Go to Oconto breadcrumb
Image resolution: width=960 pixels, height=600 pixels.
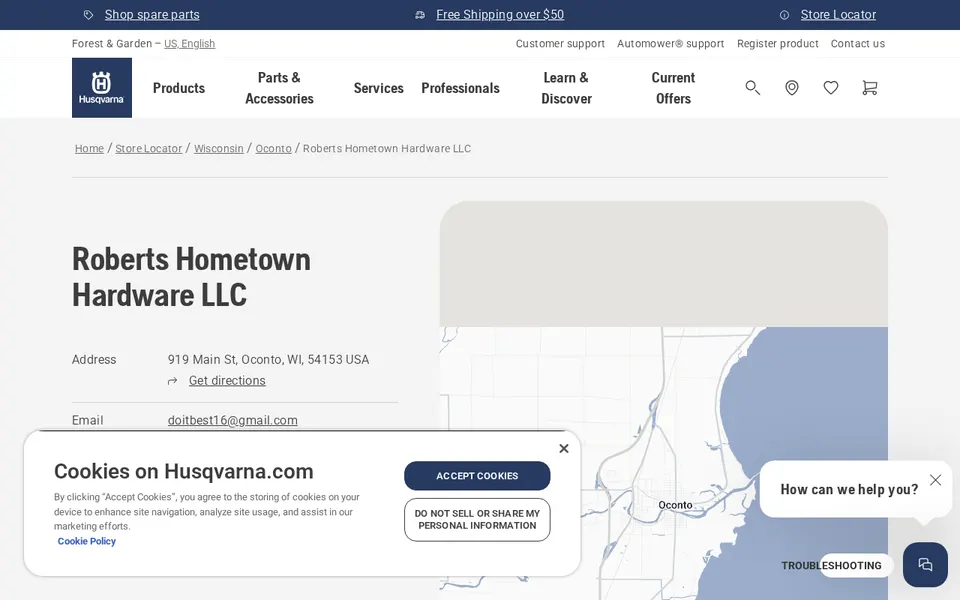273,148
